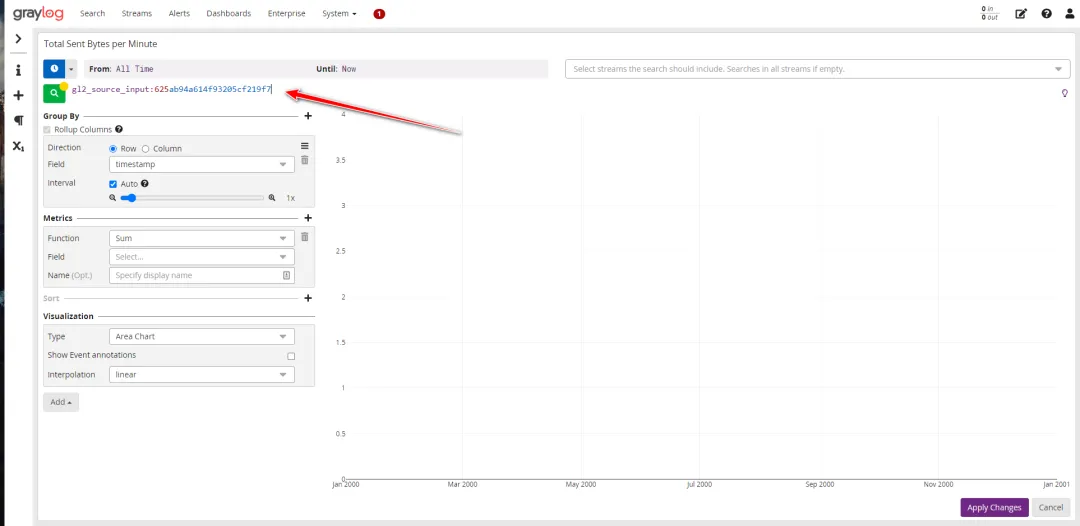Open the time range type dropdown caret
Image resolution: width=1080 pixels, height=526 pixels.
coord(72,69)
